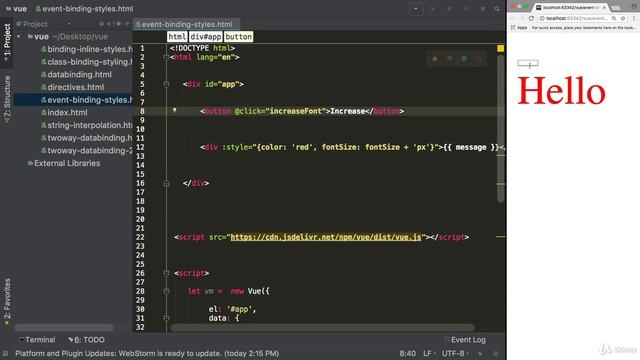This screenshot has height=360, width=640.
Task: Click the editor vertical scrollbar
Action: click(x=500, y=129)
